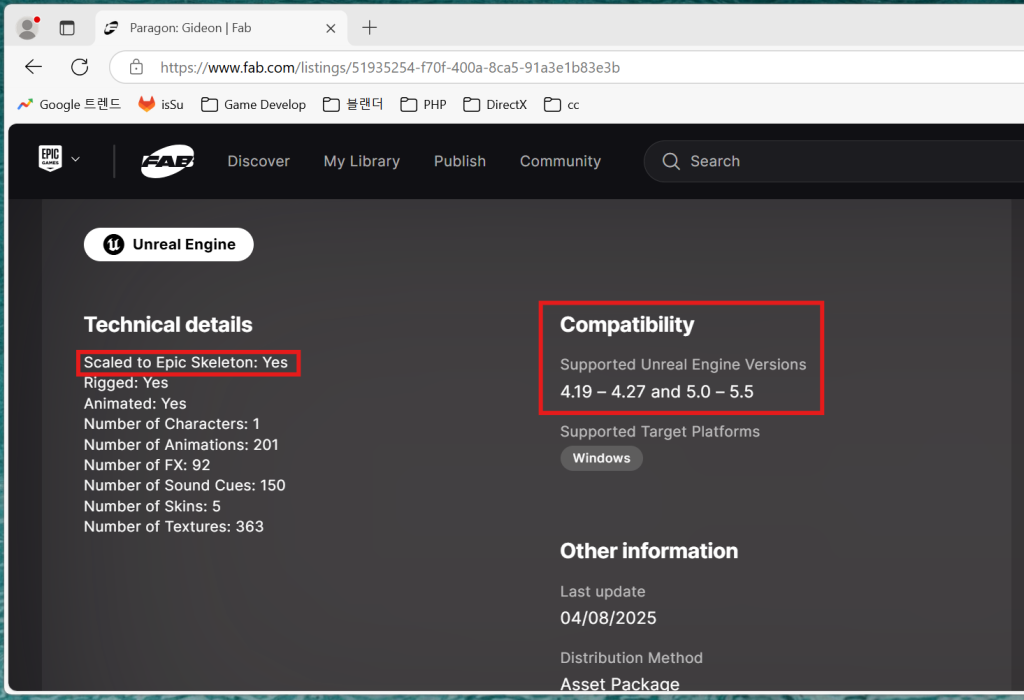Open the Publish page
This screenshot has height=700, width=1024.
tap(460, 161)
